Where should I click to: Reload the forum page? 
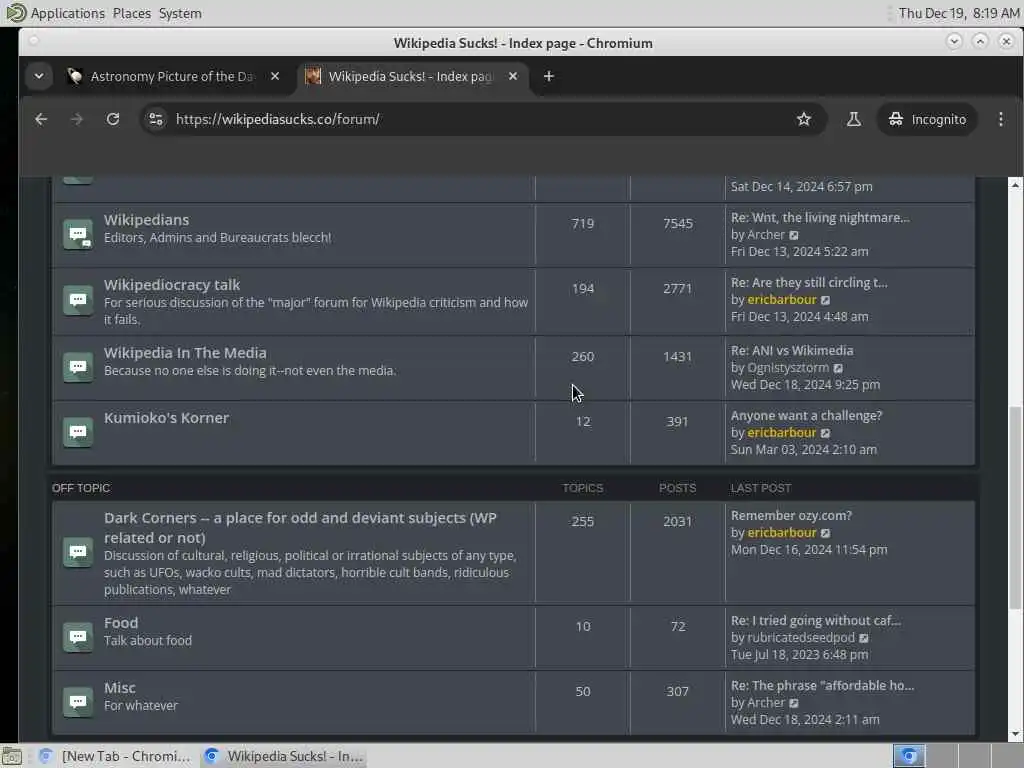pos(113,119)
